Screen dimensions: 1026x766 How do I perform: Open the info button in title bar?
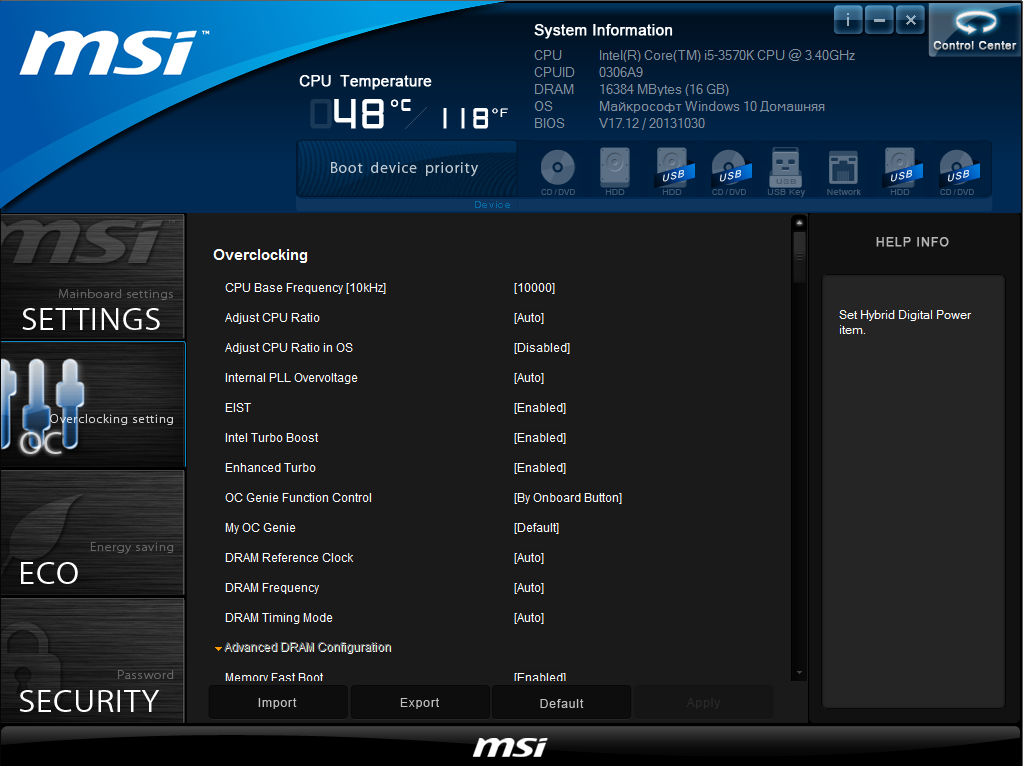click(847, 20)
